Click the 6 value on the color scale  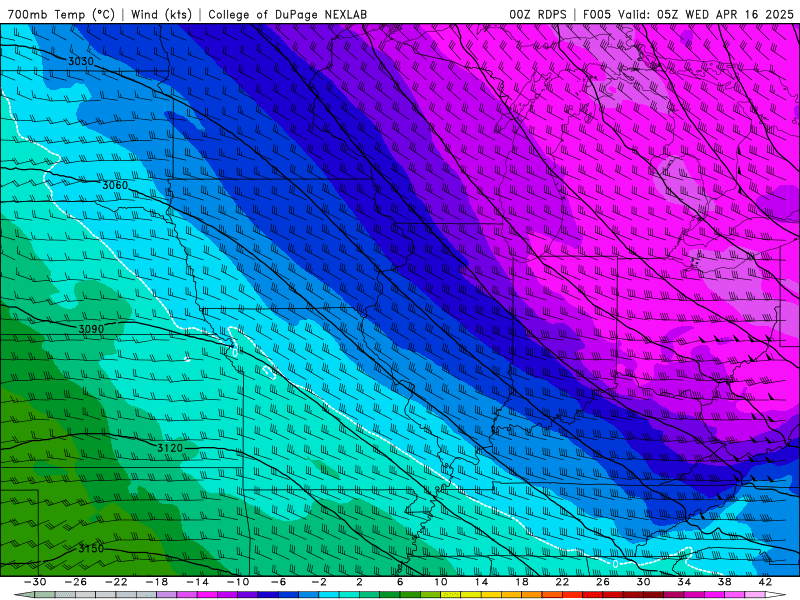400,582
